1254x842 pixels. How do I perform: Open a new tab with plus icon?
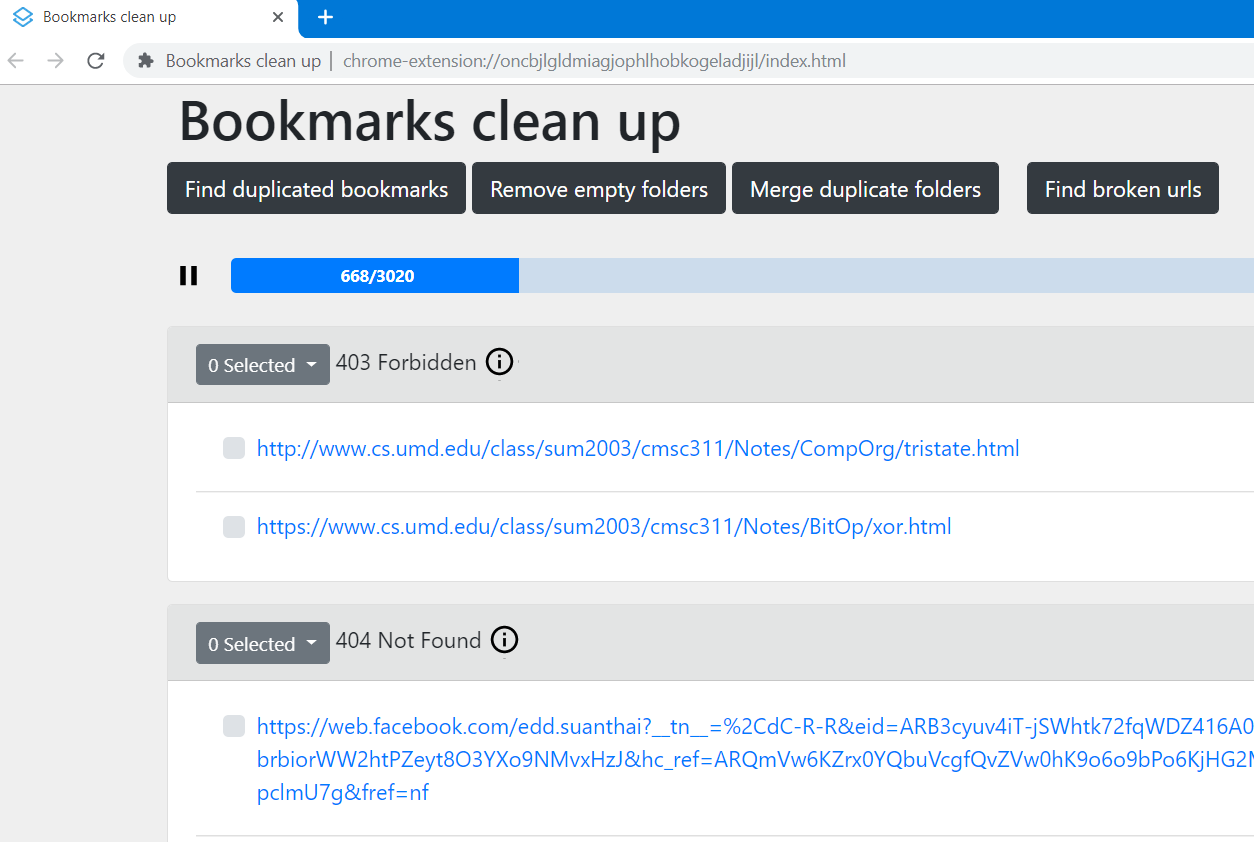(325, 17)
